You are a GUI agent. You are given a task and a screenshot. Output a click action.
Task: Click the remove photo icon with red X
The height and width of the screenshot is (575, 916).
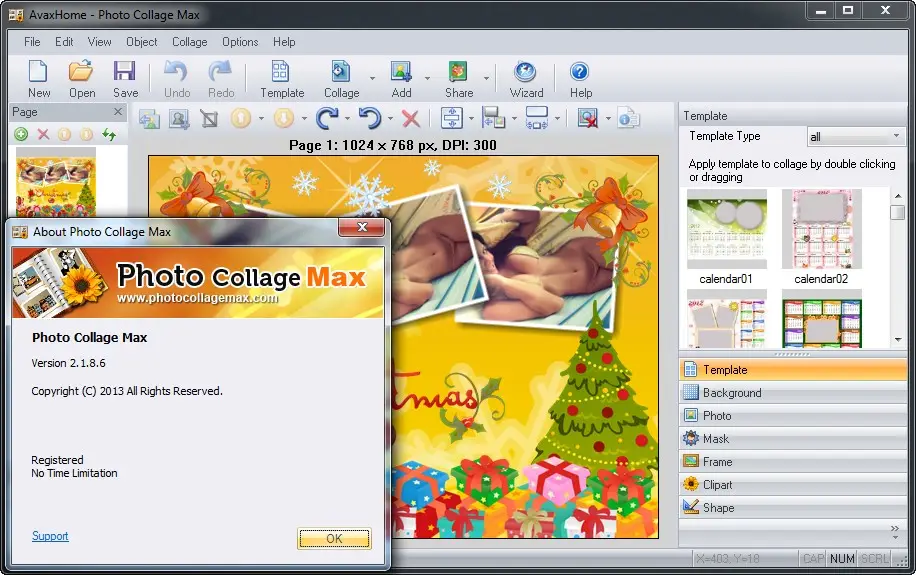pos(588,119)
